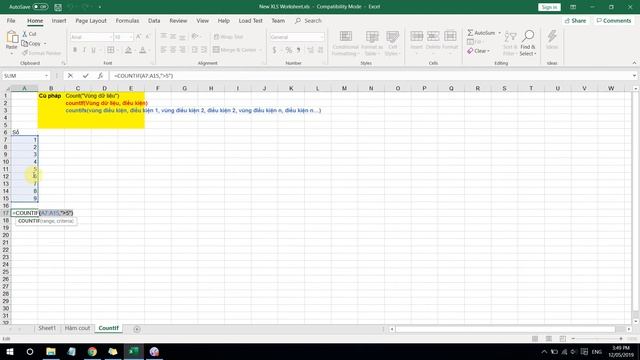Screen dimensions: 640x360
Task: Select the Countif worksheet tab
Action: 108,328
